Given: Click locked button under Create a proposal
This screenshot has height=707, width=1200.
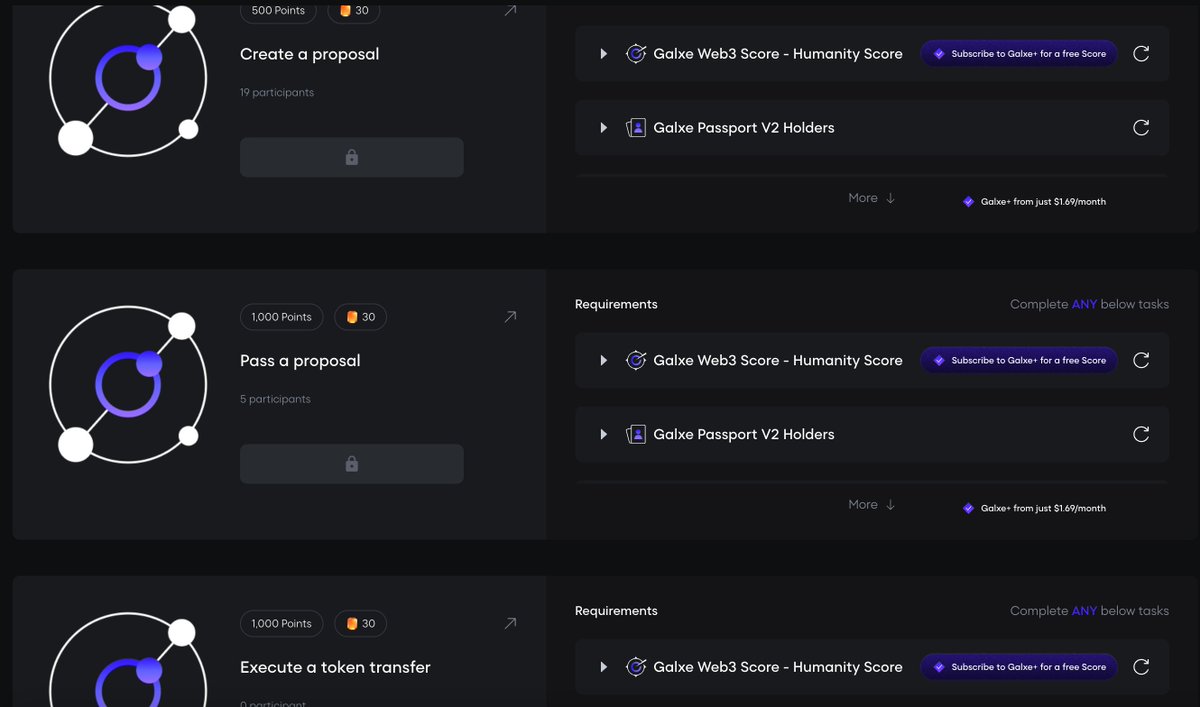Looking at the screenshot, I should pos(352,157).
